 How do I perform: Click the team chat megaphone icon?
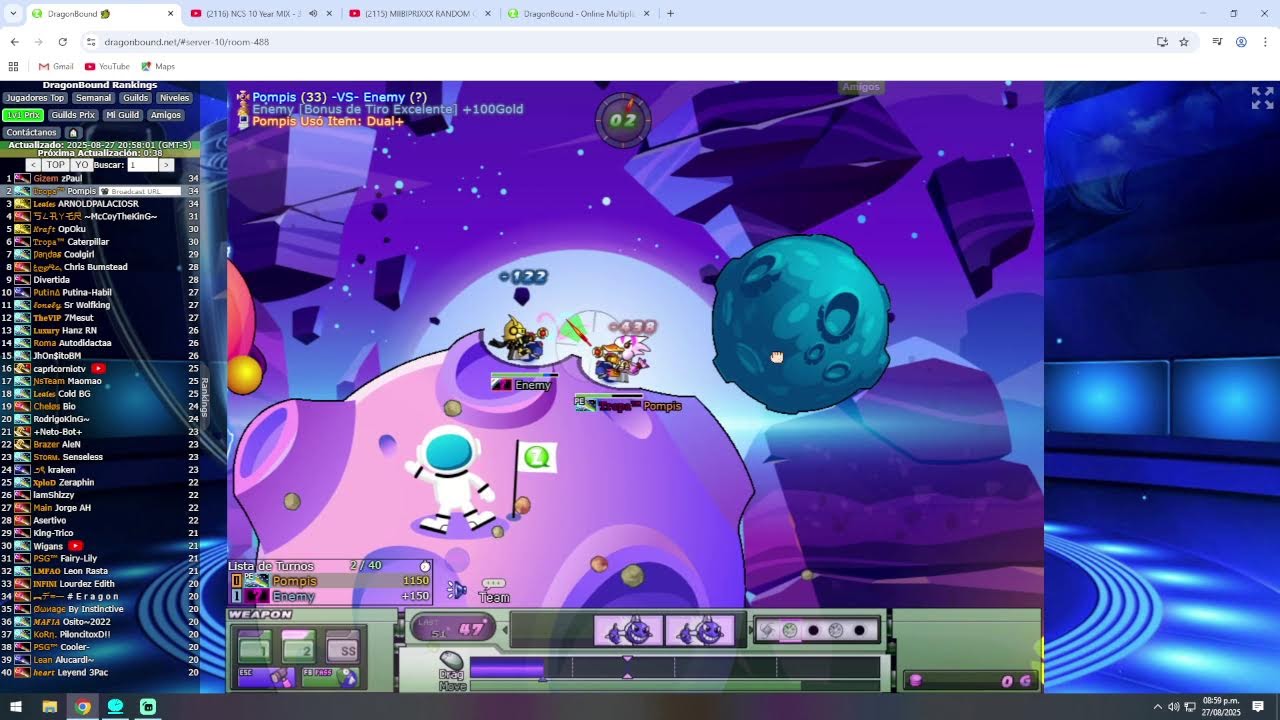pyautogui.click(x=456, y=589)
